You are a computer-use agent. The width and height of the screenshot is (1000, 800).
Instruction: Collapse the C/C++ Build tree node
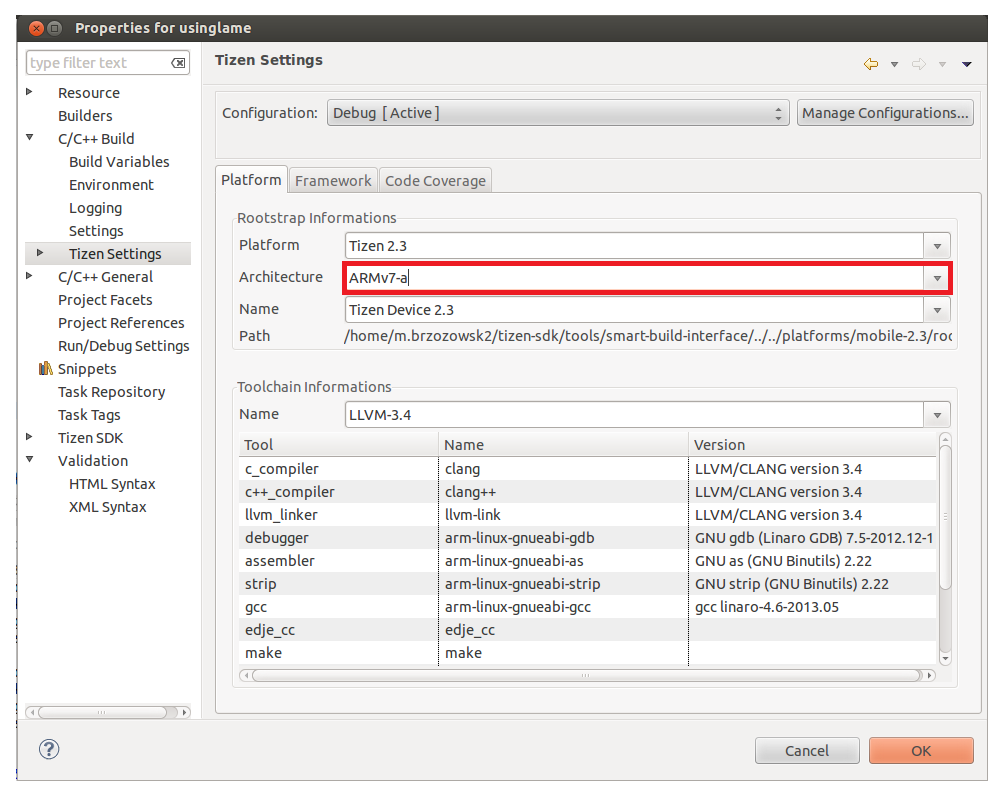[x=30, y=138]
